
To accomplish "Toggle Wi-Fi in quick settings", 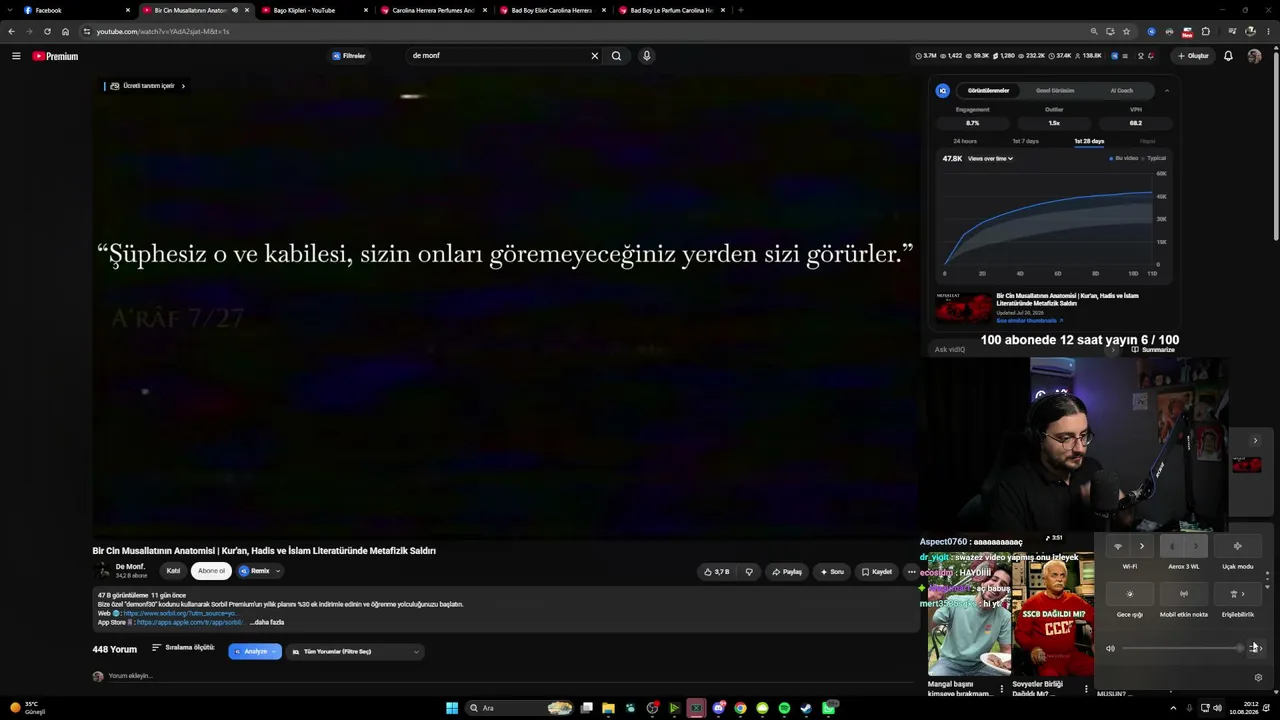I will coord(1118,546).
